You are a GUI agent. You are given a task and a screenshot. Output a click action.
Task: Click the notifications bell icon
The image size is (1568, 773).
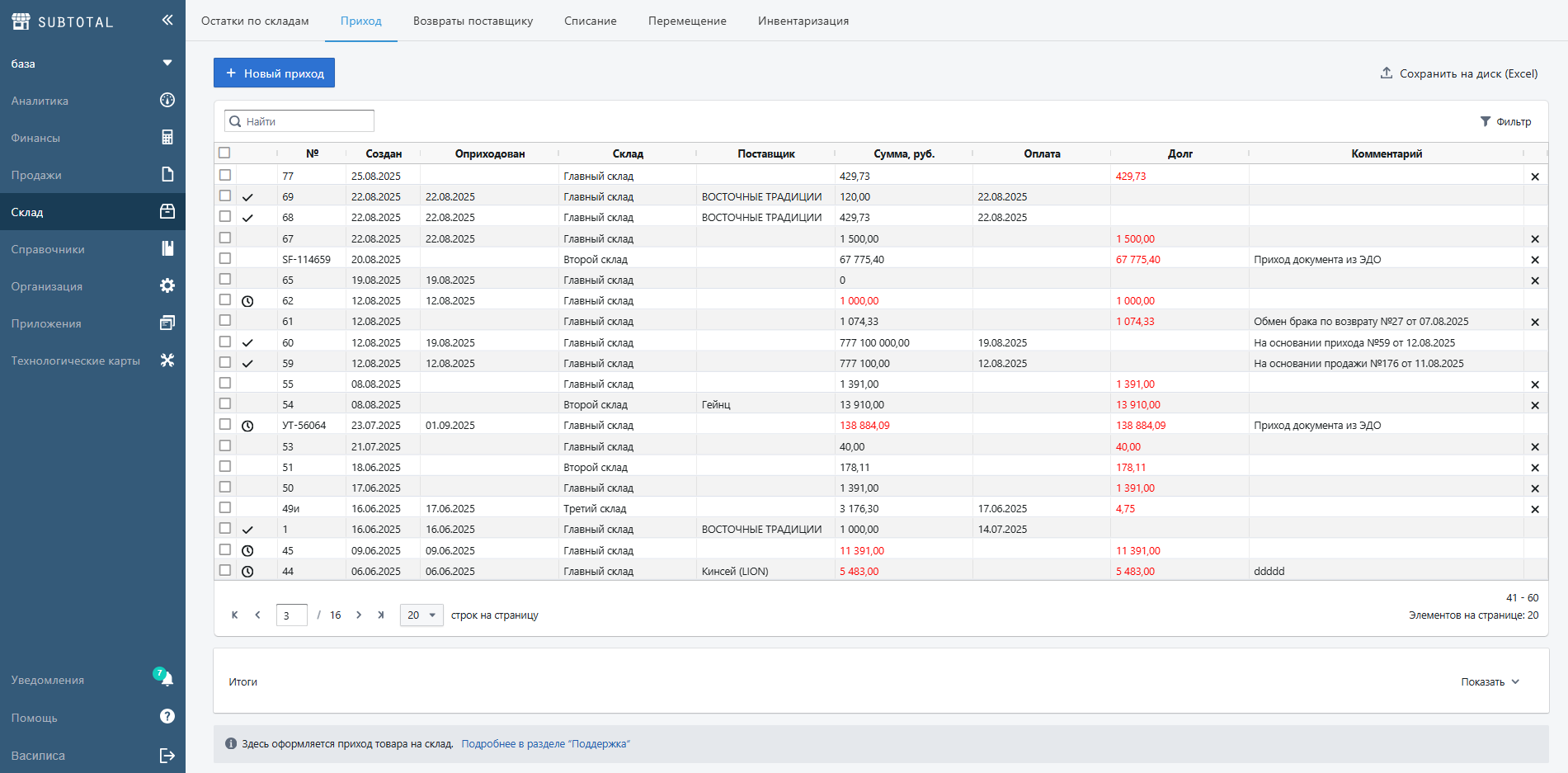[167, 680]
